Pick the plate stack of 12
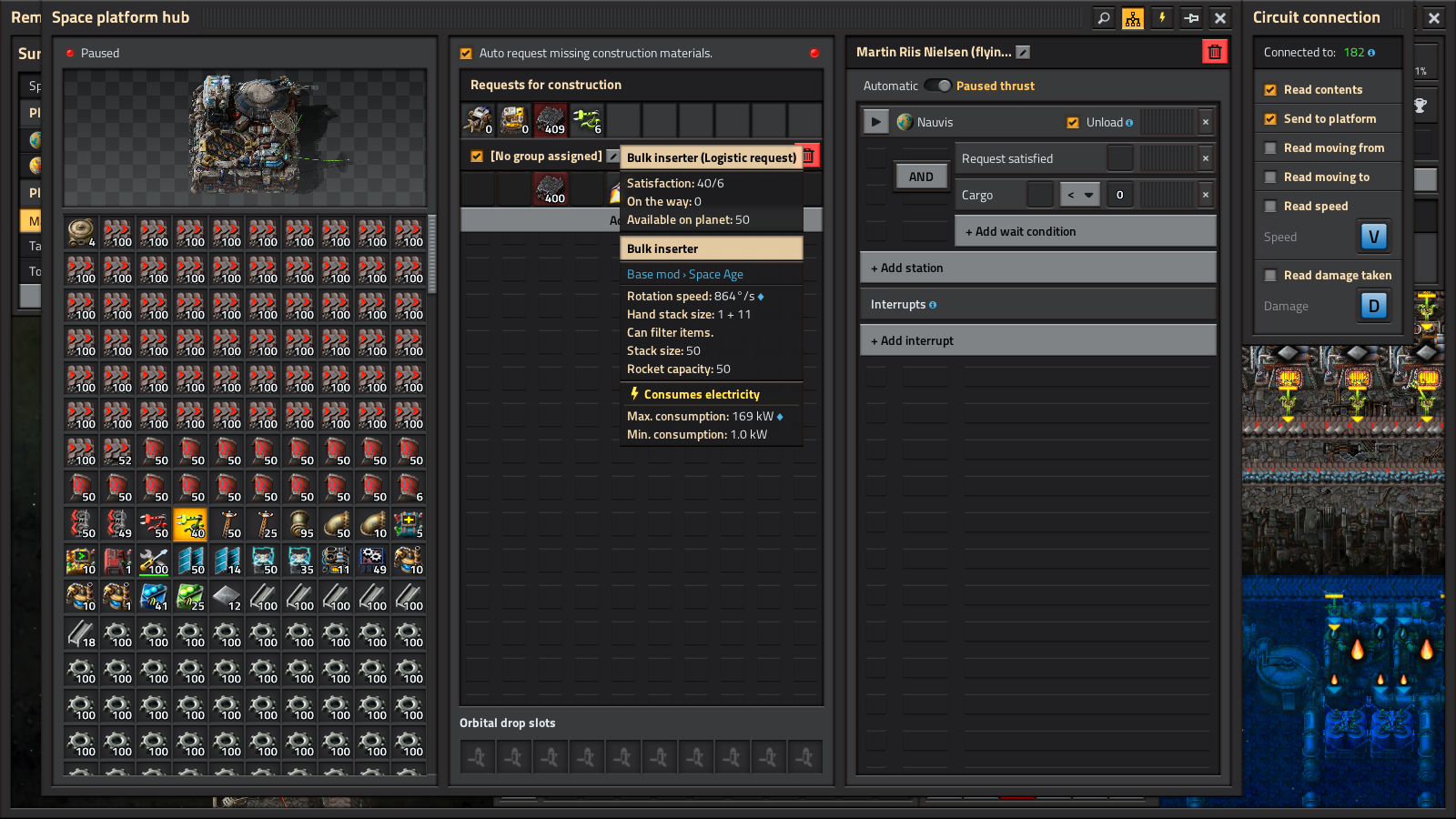This screenshot has width=1456, height=819. point(227,597)
